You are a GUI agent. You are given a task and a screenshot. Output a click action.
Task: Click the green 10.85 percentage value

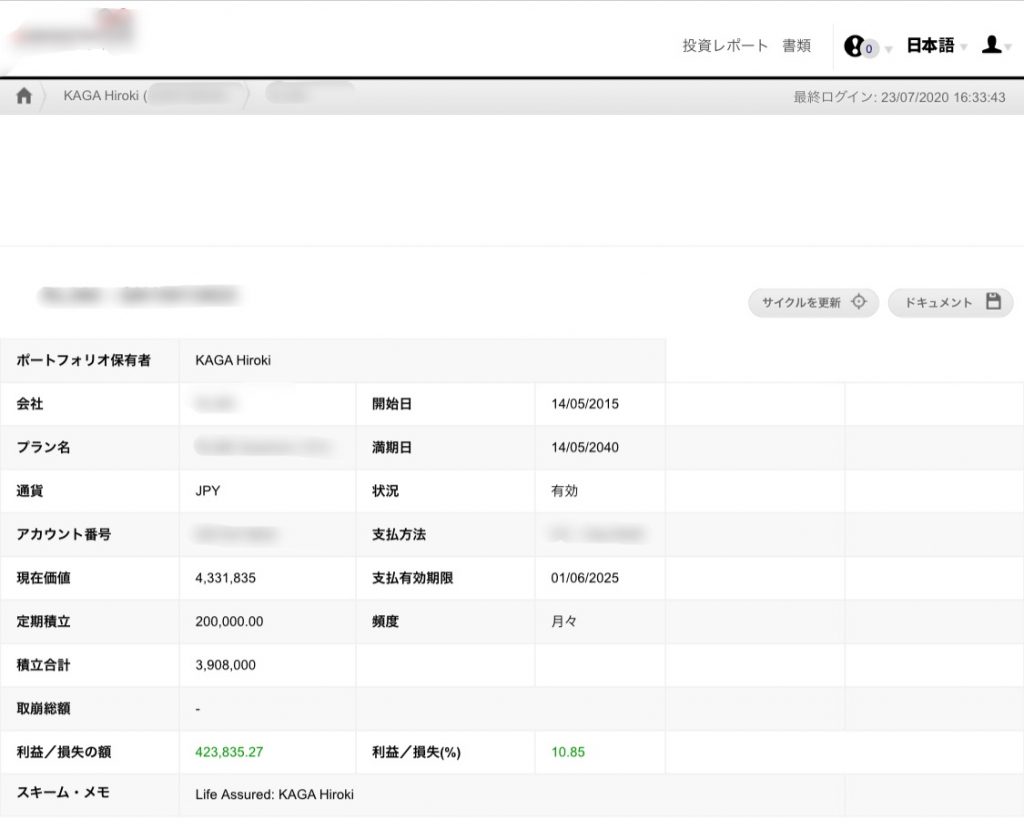pyautogui.click(x=568, y=752)
